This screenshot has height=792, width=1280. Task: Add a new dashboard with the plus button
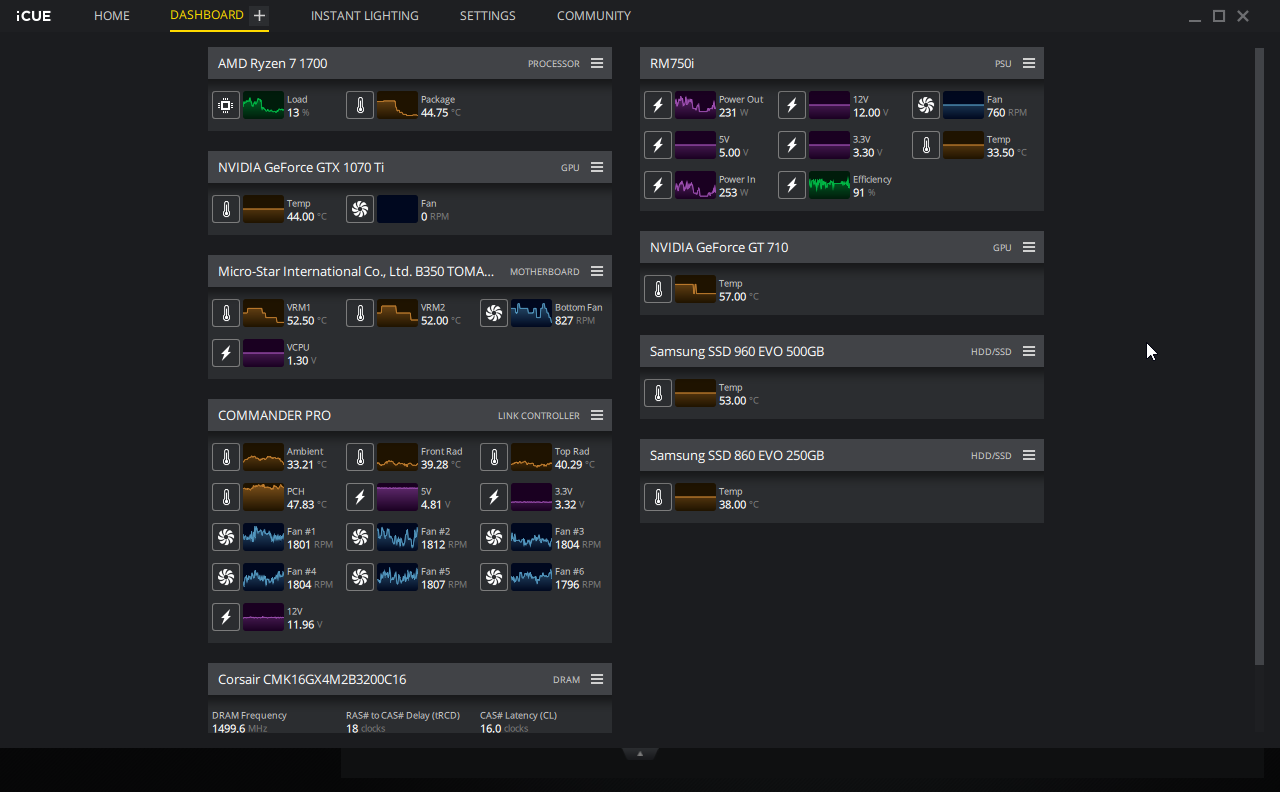point(259,15)
